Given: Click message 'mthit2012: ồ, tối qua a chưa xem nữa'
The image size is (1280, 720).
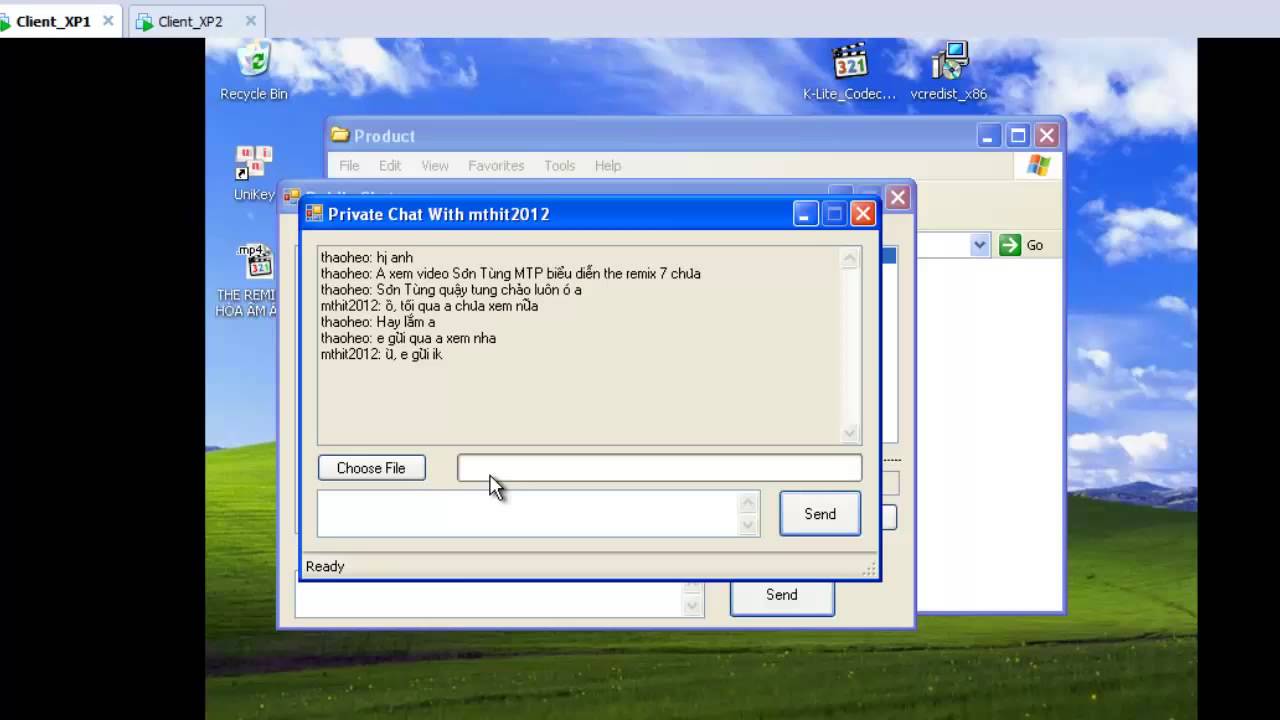Looking at the screenshot, I should pyautogui.click(x=430, y=306).
